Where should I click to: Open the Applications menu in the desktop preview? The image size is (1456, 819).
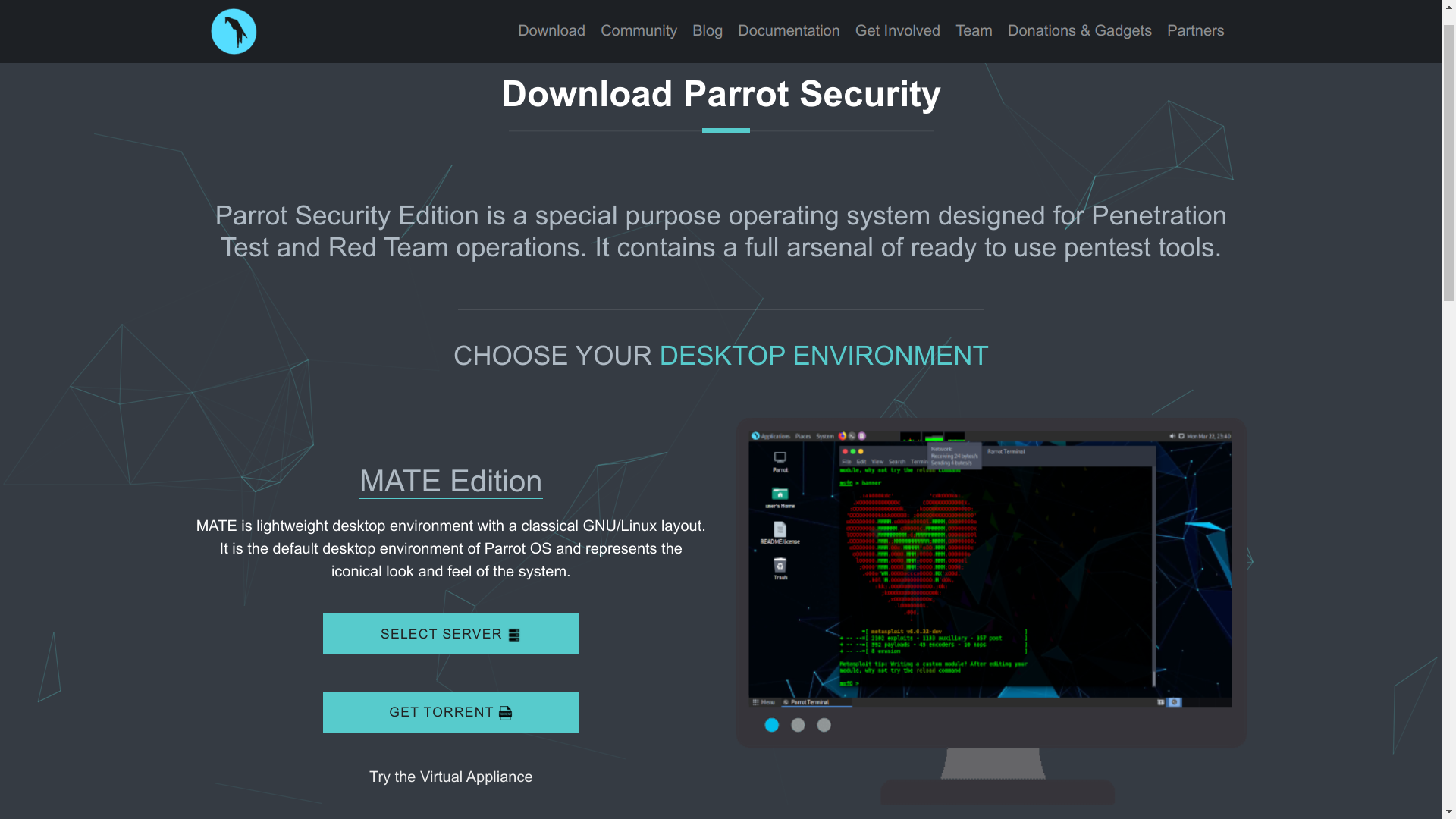[x=776, y=436]
